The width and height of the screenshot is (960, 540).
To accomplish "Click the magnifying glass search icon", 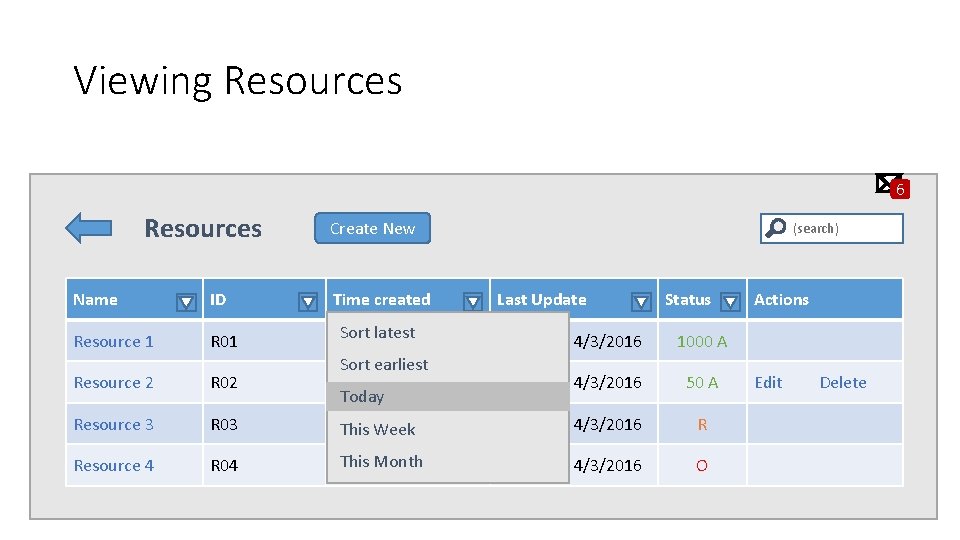I will tap(775, 229).
